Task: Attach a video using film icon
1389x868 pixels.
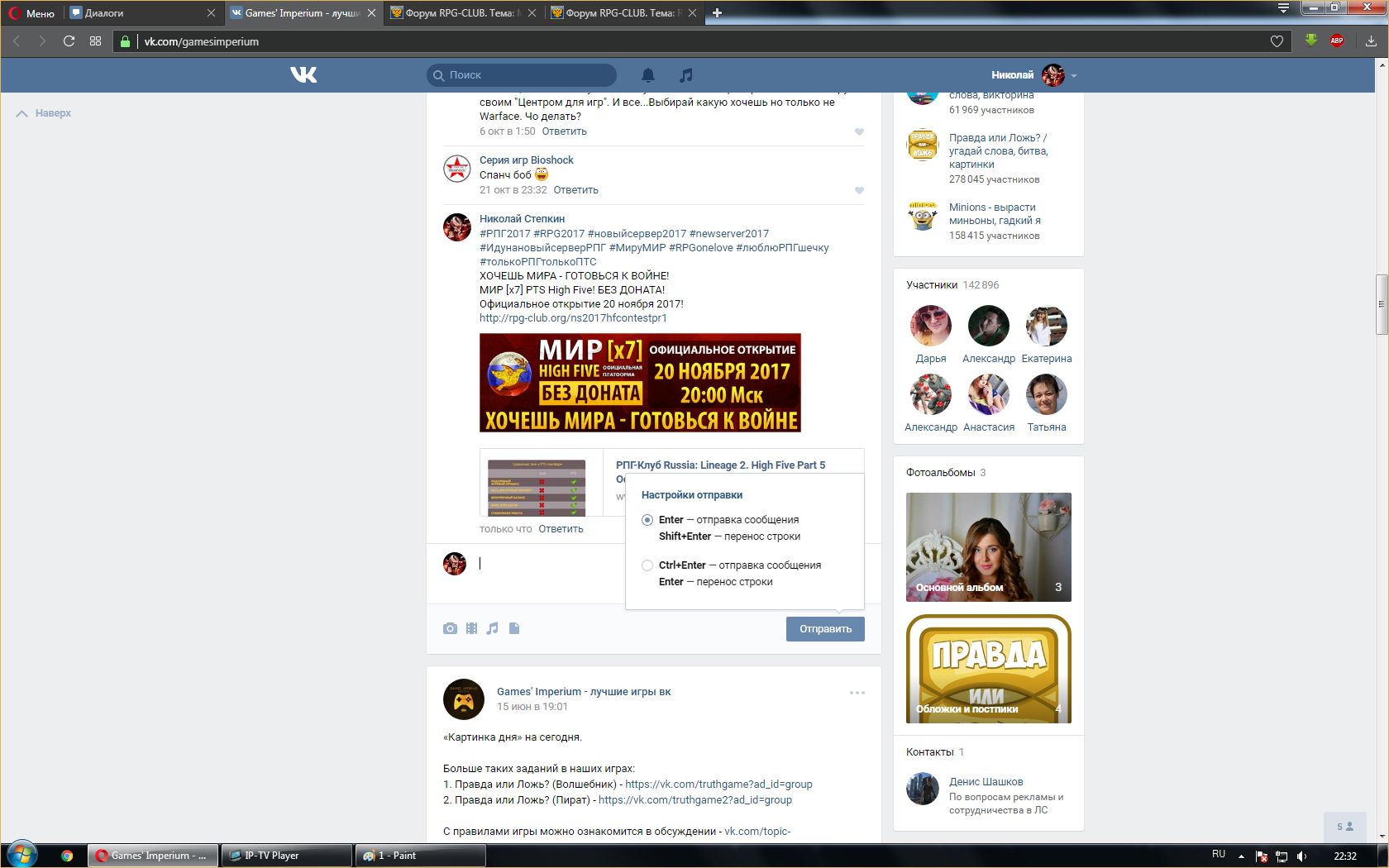Action: coord(471,628)
